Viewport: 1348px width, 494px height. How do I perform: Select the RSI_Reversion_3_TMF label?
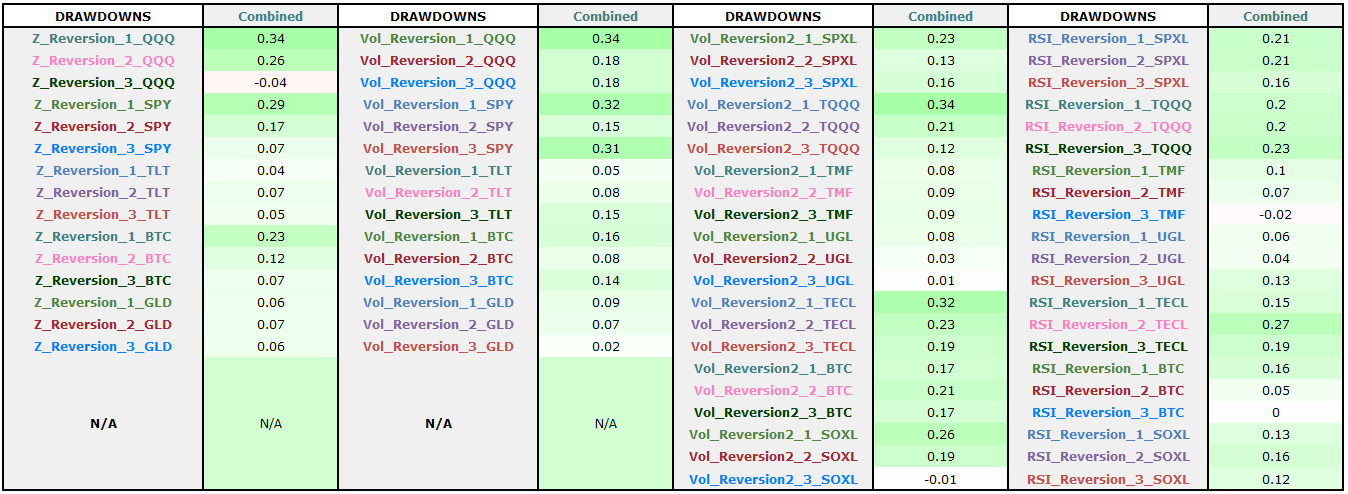(x=1108, y=214)
